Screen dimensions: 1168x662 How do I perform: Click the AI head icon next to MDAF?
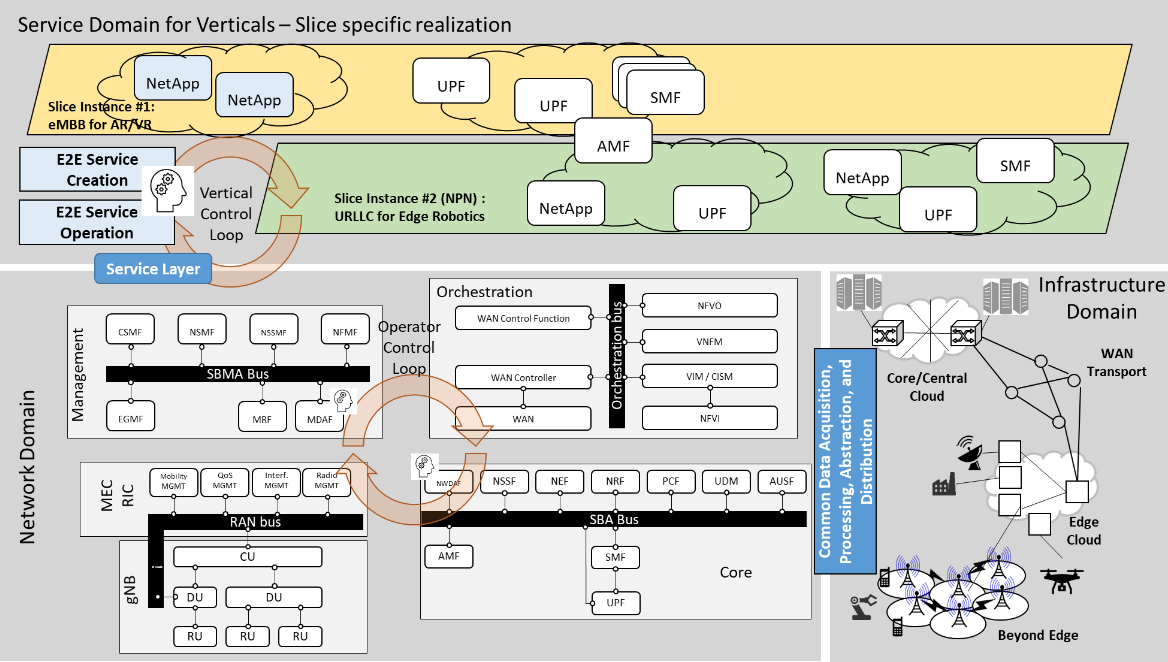click(x=343, y=402)
